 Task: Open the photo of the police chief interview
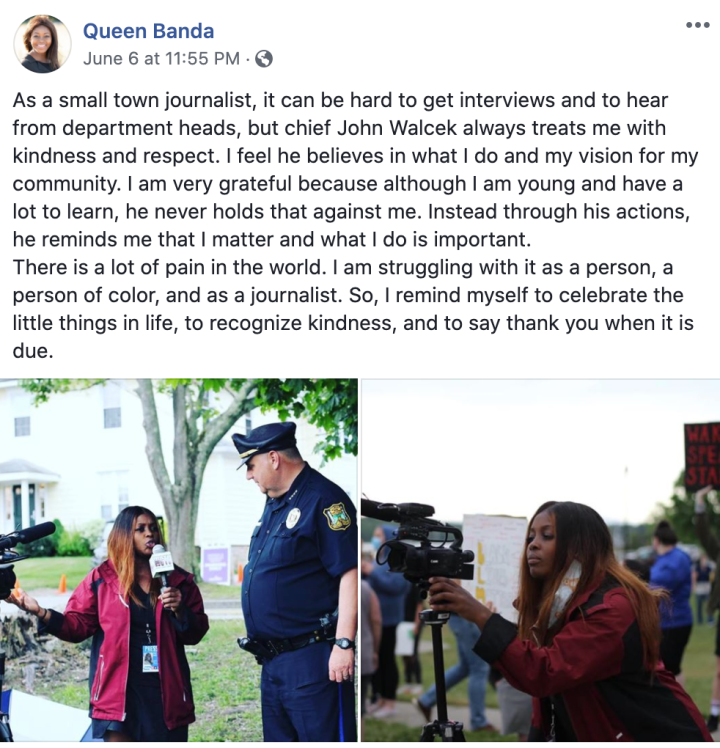(178, 560)
